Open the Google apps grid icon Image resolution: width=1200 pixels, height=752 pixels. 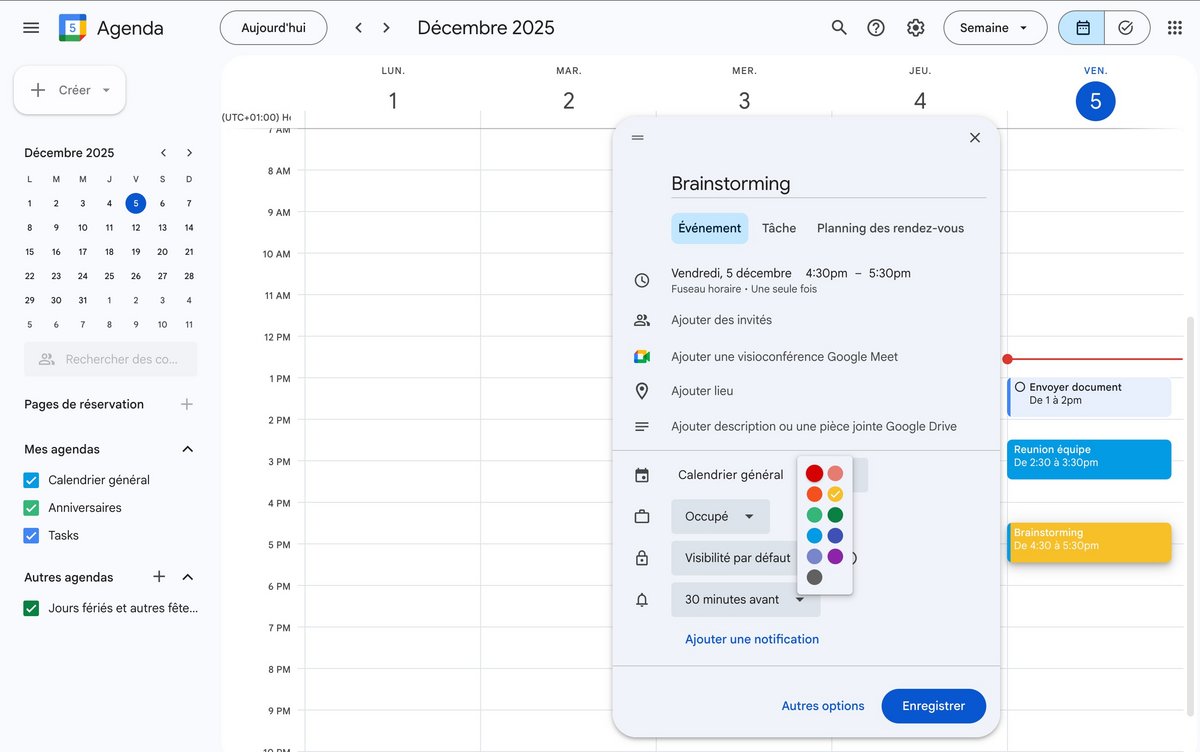[1175, 28]
